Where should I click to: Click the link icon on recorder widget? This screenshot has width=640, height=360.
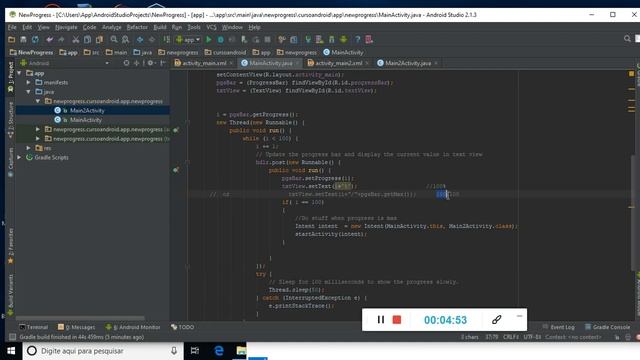[x=496, y=320]
